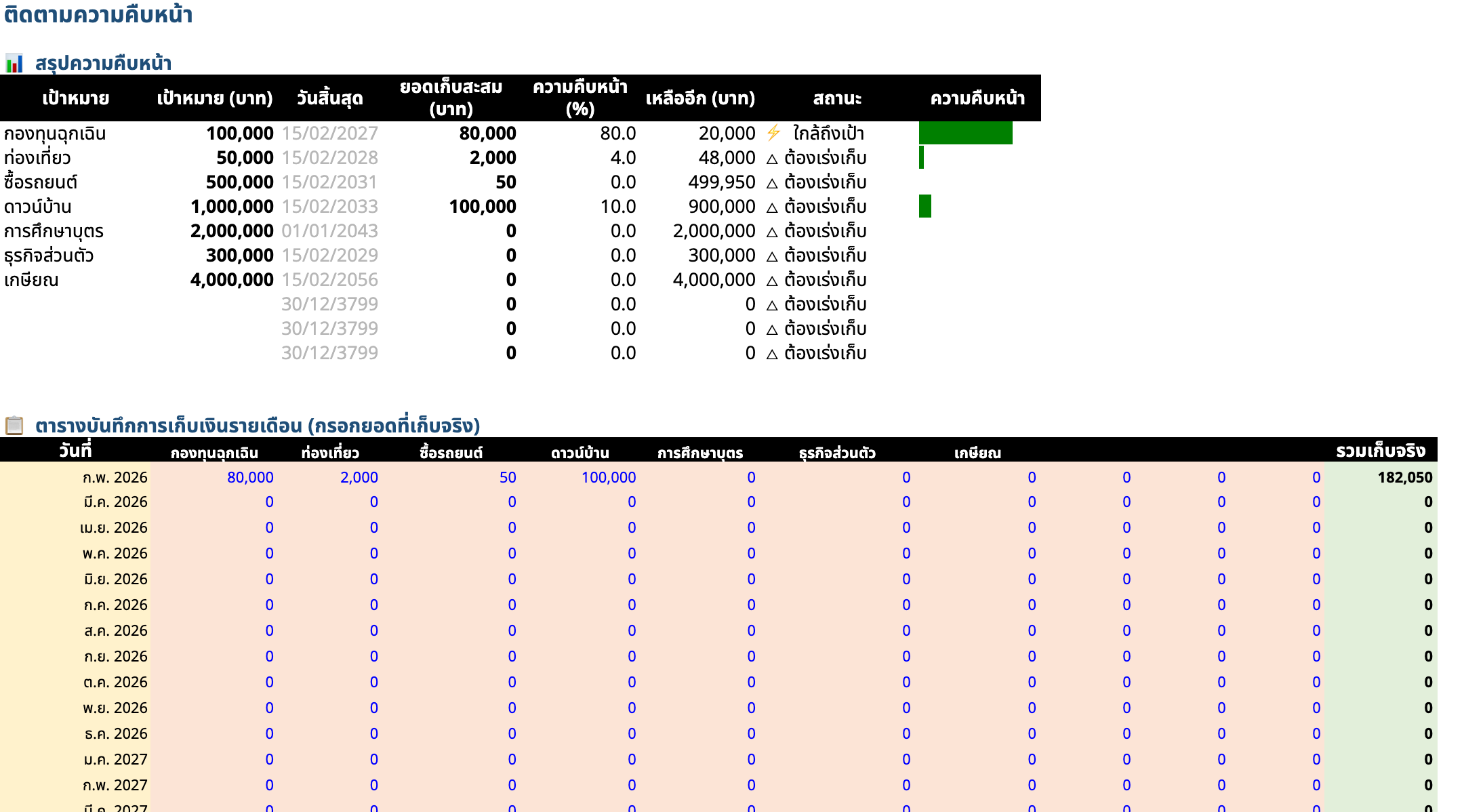
Task: Click the warning triangle icon in ท่องเที่ยว row
Action: pyautogui.click(x=772, y=159)
